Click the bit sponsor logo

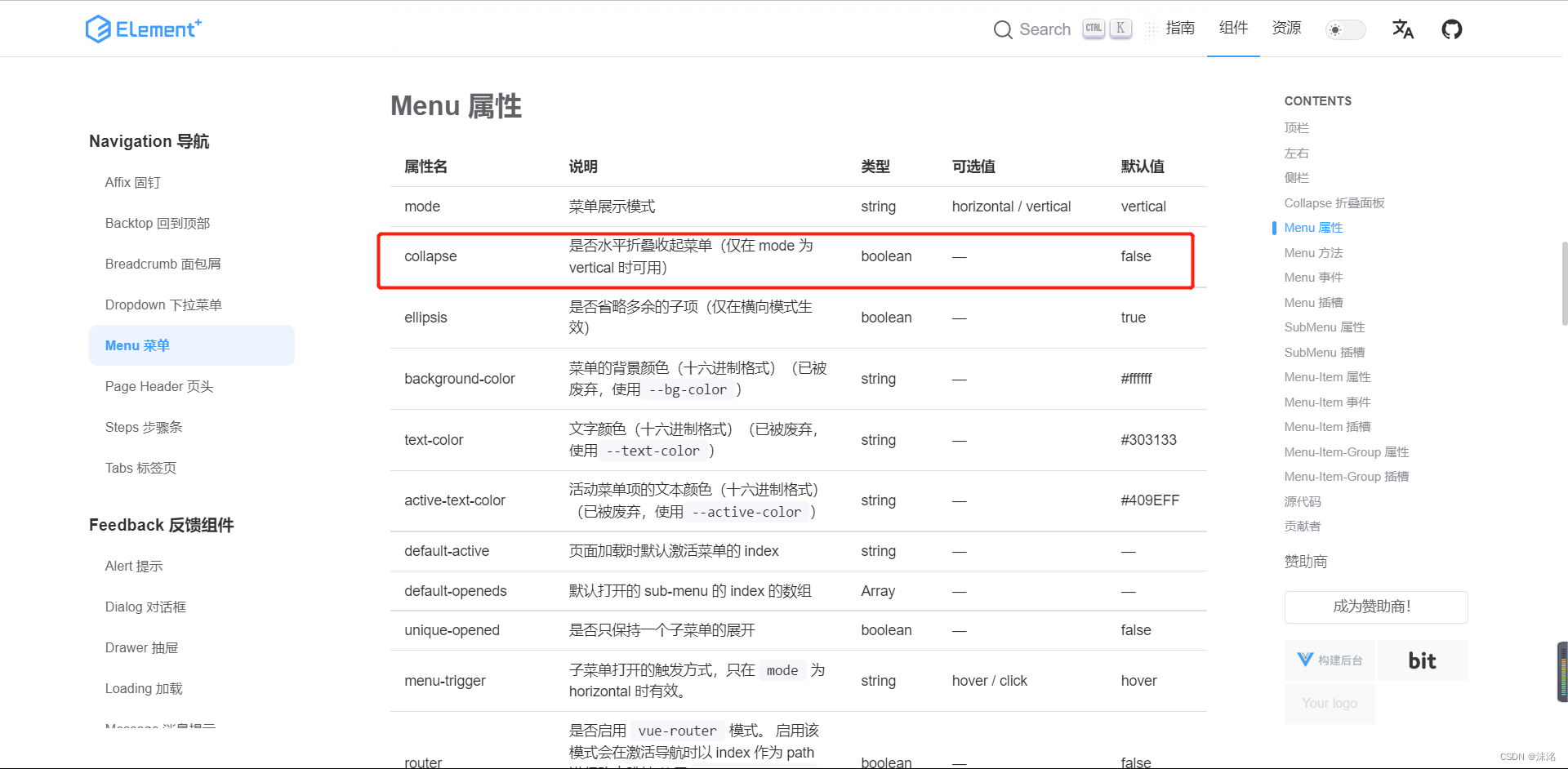click(x=1422, y=660)
